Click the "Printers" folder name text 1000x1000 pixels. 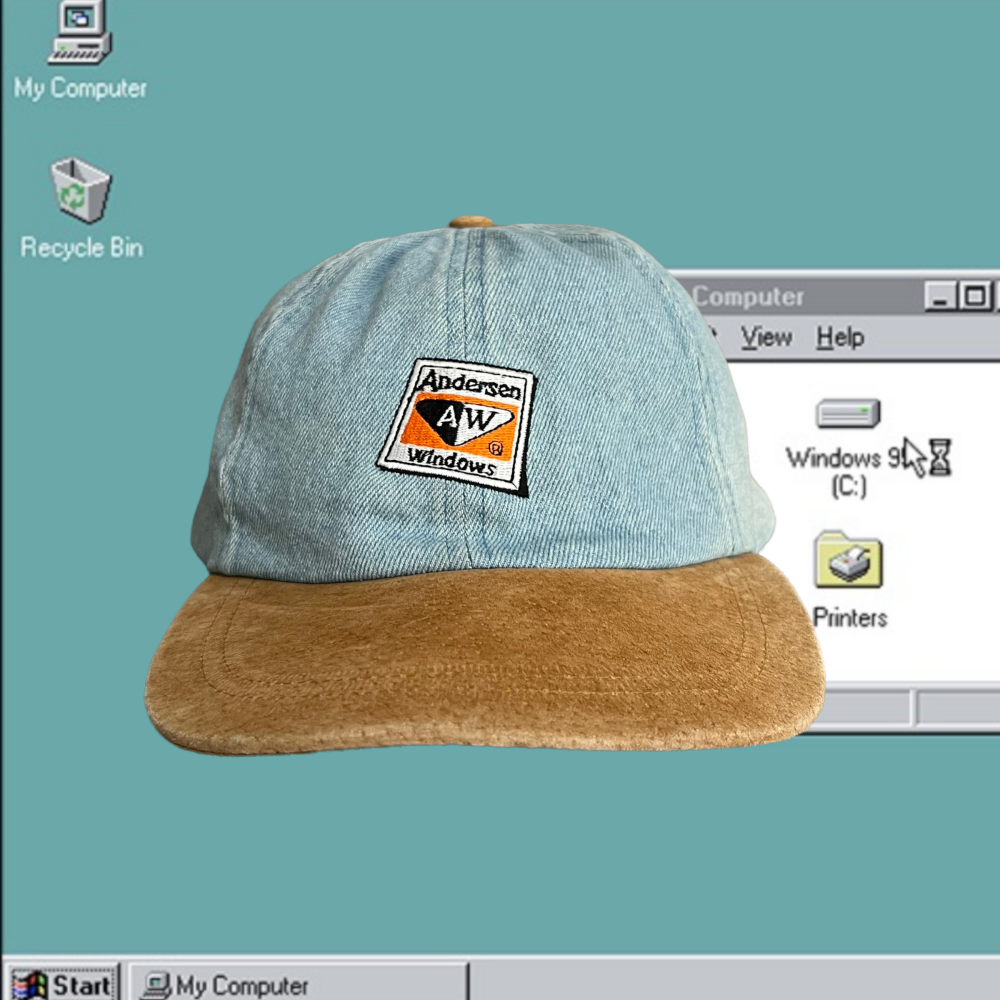tap(849, 617)
